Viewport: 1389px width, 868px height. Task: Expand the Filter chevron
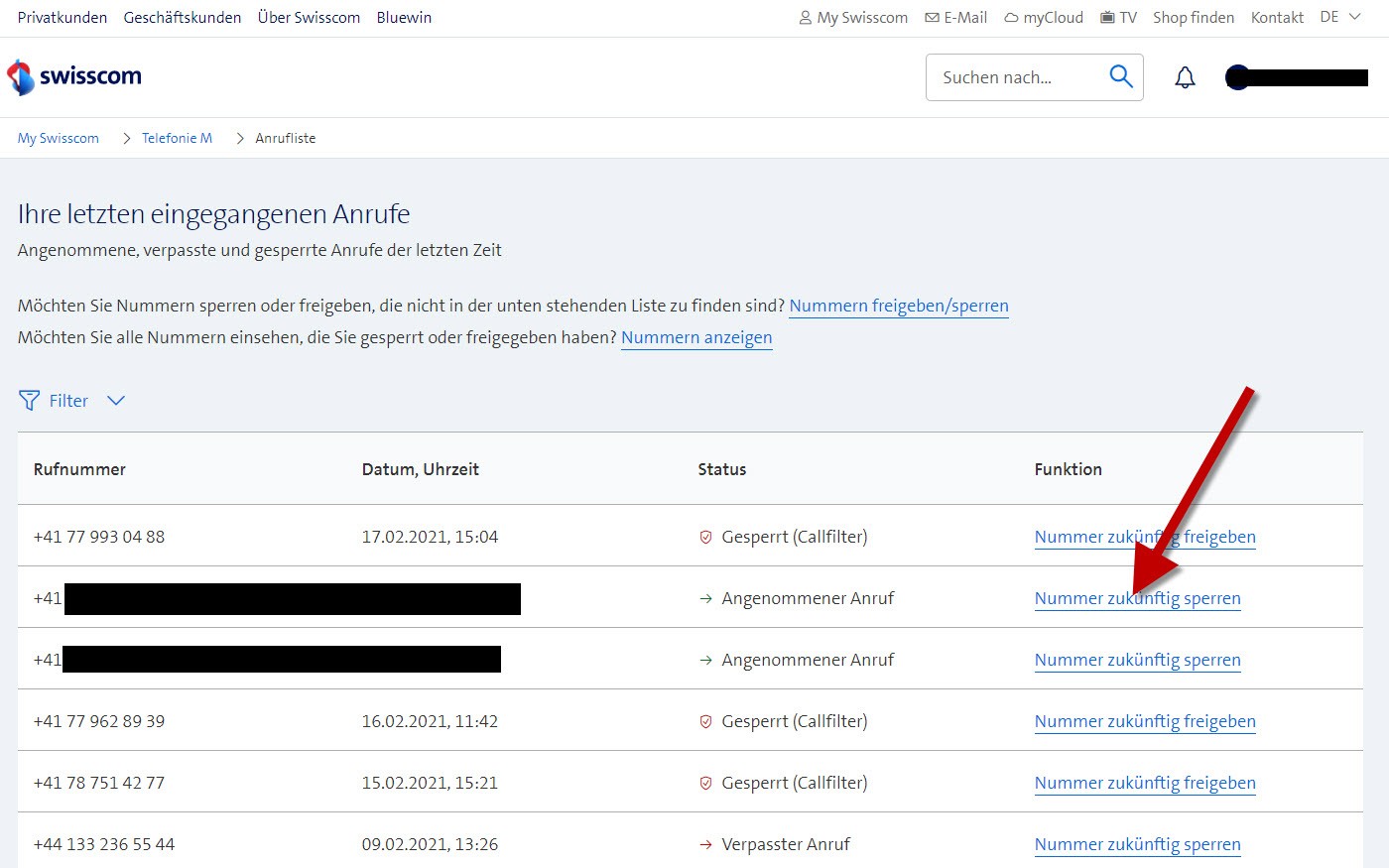click(116, 401)
